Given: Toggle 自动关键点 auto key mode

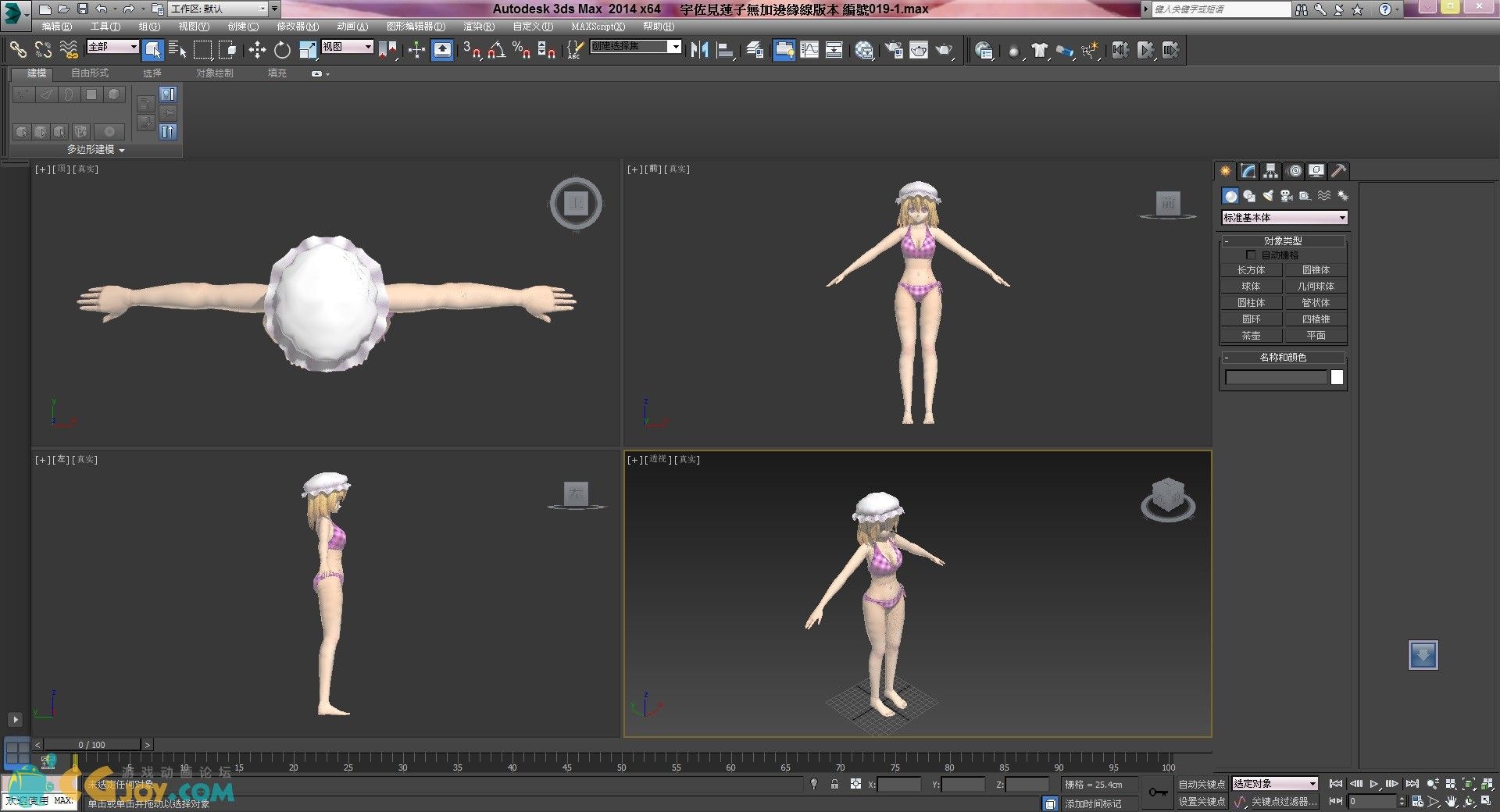Looking at the screenshot, I should (x=1202, y=784).
